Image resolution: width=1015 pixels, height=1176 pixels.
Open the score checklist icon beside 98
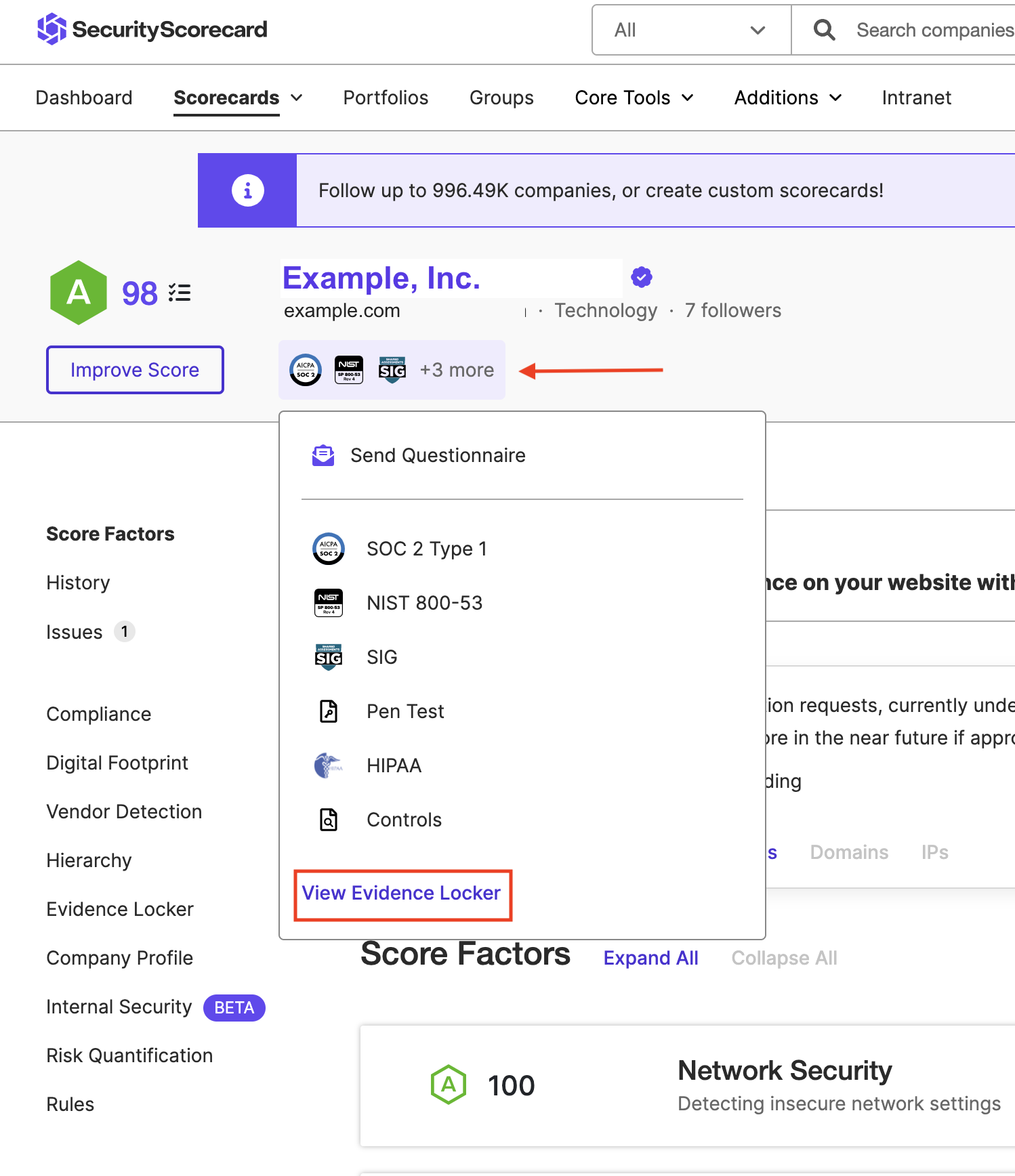[x=180, y=293]
